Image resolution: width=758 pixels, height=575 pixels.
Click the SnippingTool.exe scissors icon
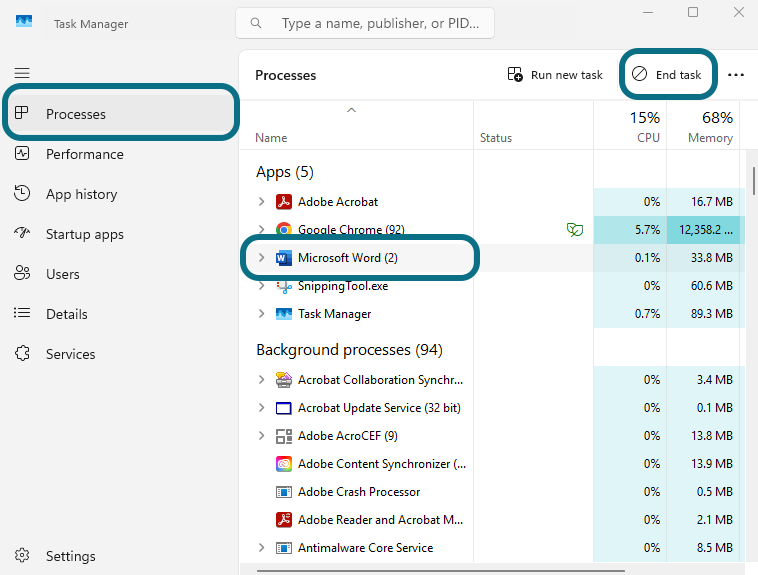click(284, 286)
